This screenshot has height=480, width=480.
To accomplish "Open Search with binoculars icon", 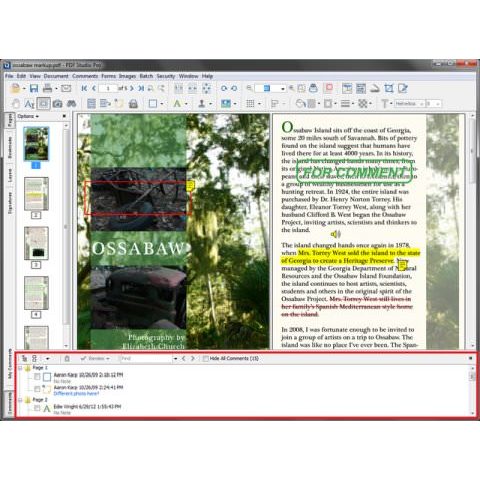I will click(71, 104).
